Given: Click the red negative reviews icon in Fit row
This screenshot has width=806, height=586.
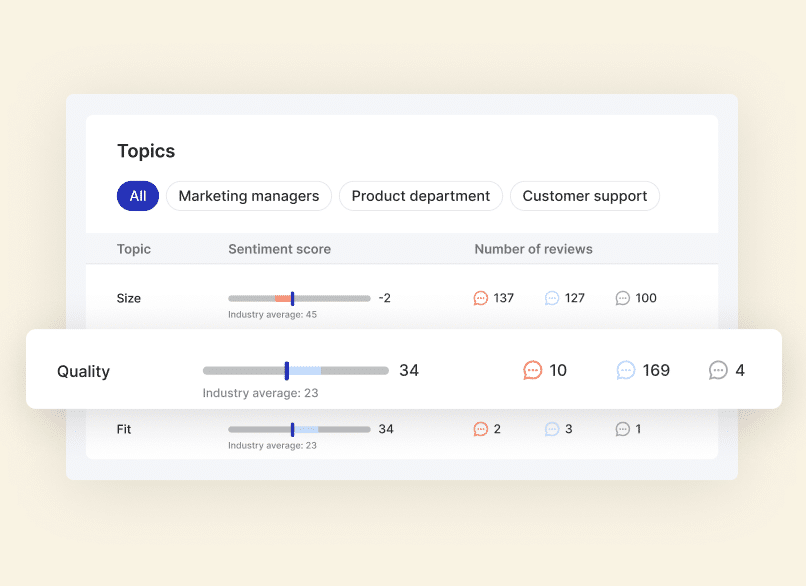Looking at the screenshot, I should [481, 429].
